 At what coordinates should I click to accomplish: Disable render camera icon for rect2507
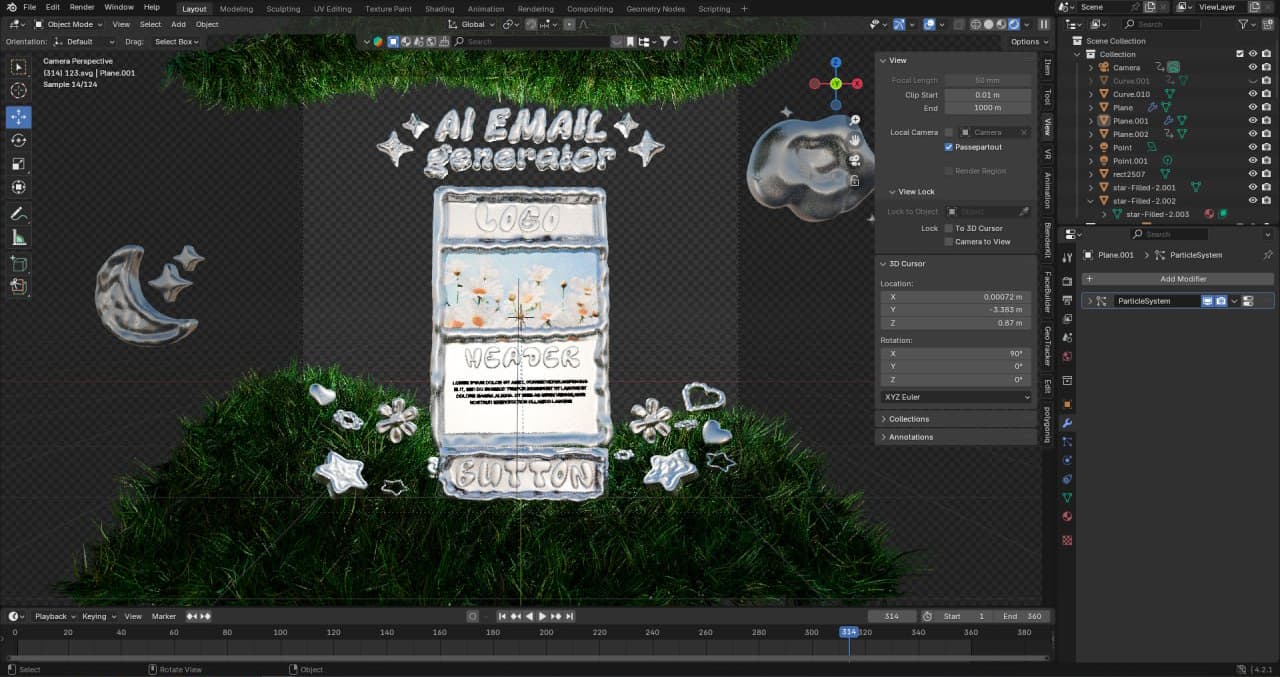click(x=1267, y=174)
